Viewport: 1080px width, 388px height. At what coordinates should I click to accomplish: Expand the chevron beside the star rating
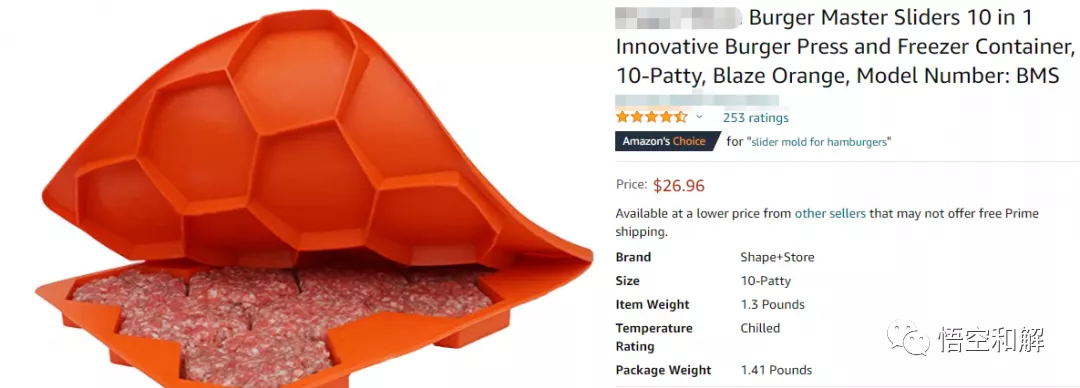coord(699,117)
